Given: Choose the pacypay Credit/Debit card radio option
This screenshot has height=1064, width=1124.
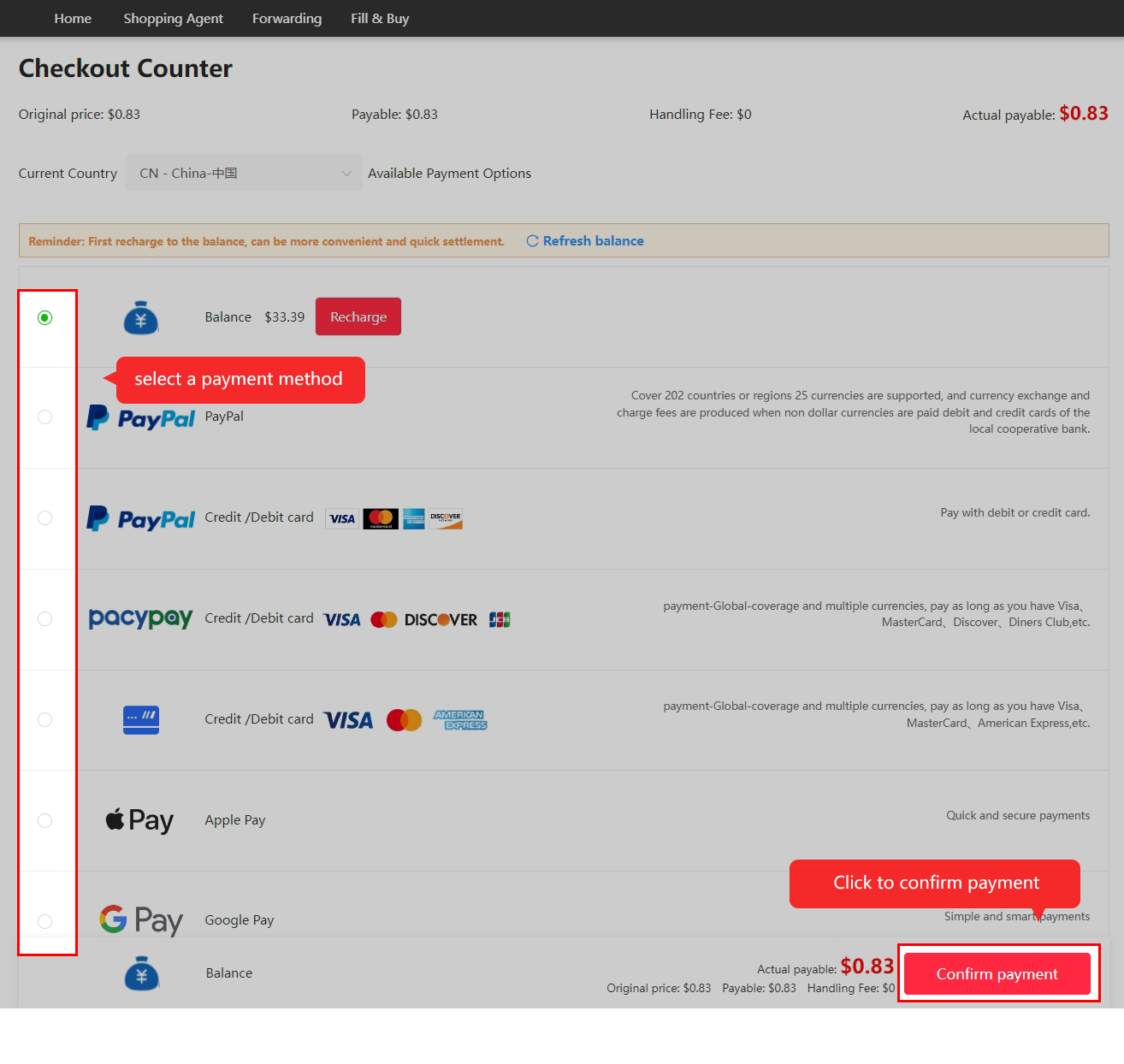Looking at the screenshot, I should [x=45, y=618].
